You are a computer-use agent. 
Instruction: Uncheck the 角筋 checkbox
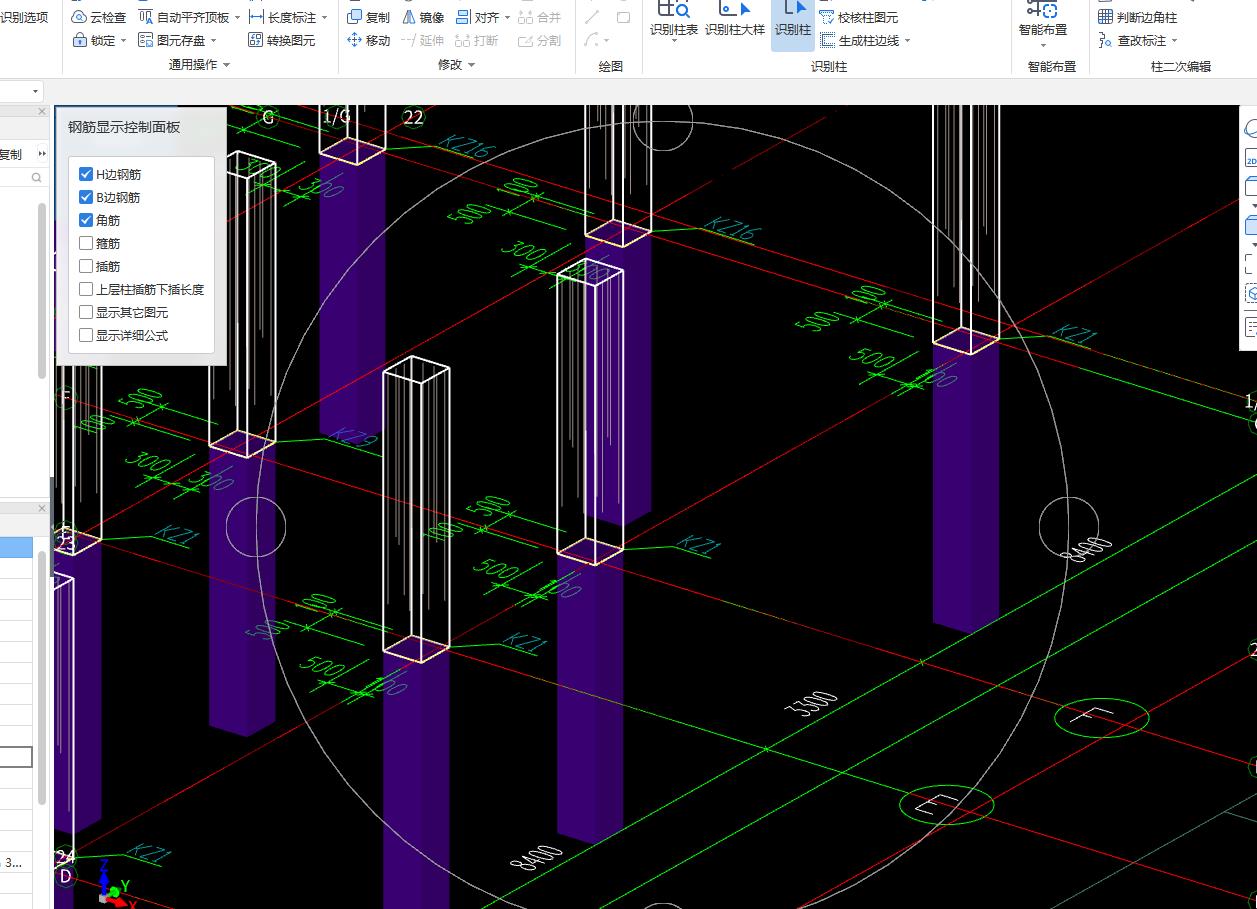[86, 220]
